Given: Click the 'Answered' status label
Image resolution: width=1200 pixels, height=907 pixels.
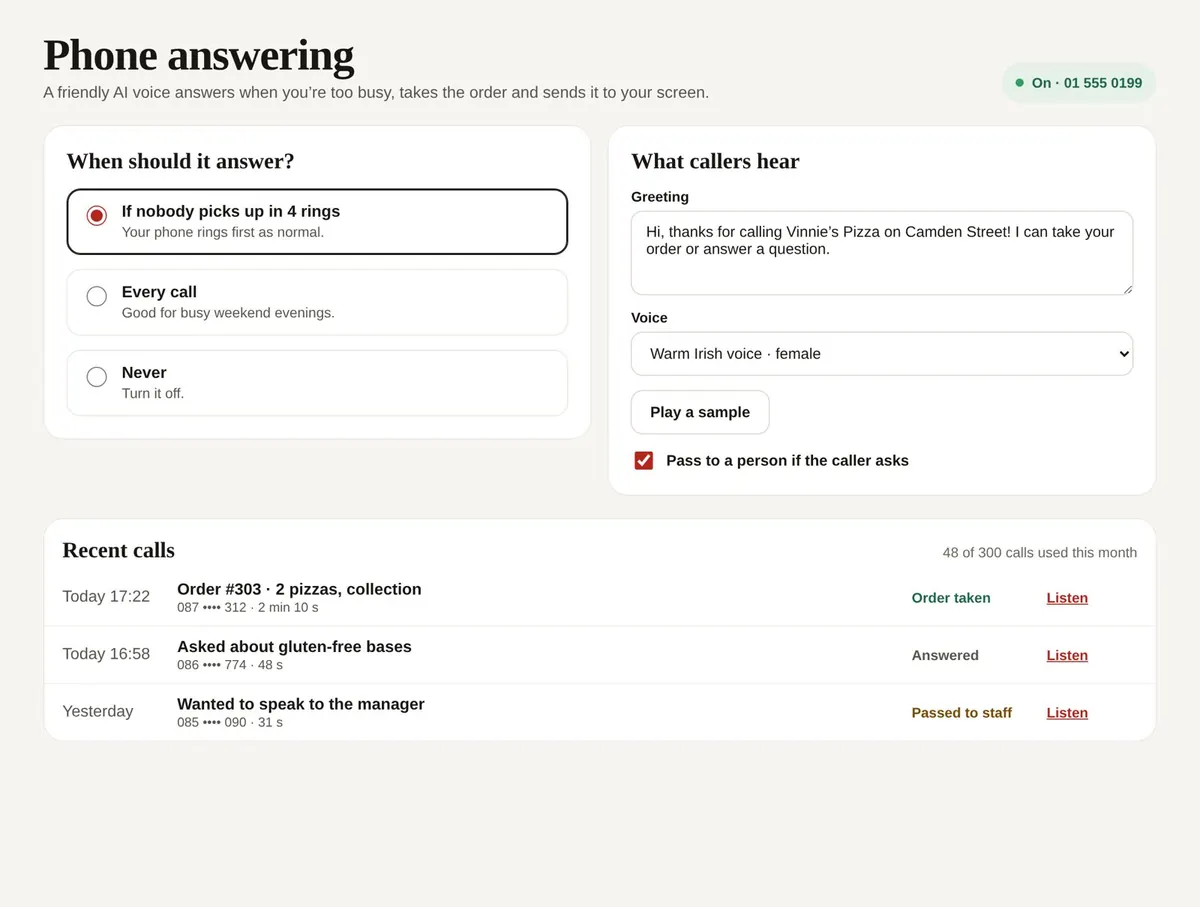Looking at the screenshot, I should tap(945, 656).
